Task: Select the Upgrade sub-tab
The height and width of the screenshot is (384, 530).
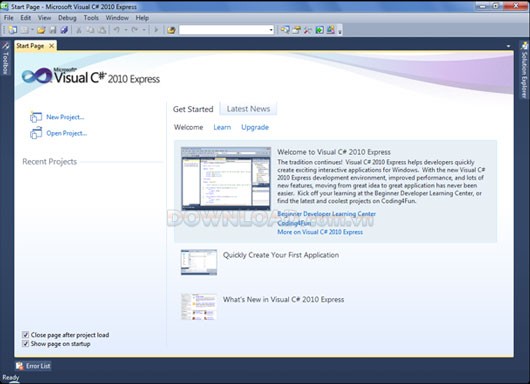Action: (x=255, y=127)
